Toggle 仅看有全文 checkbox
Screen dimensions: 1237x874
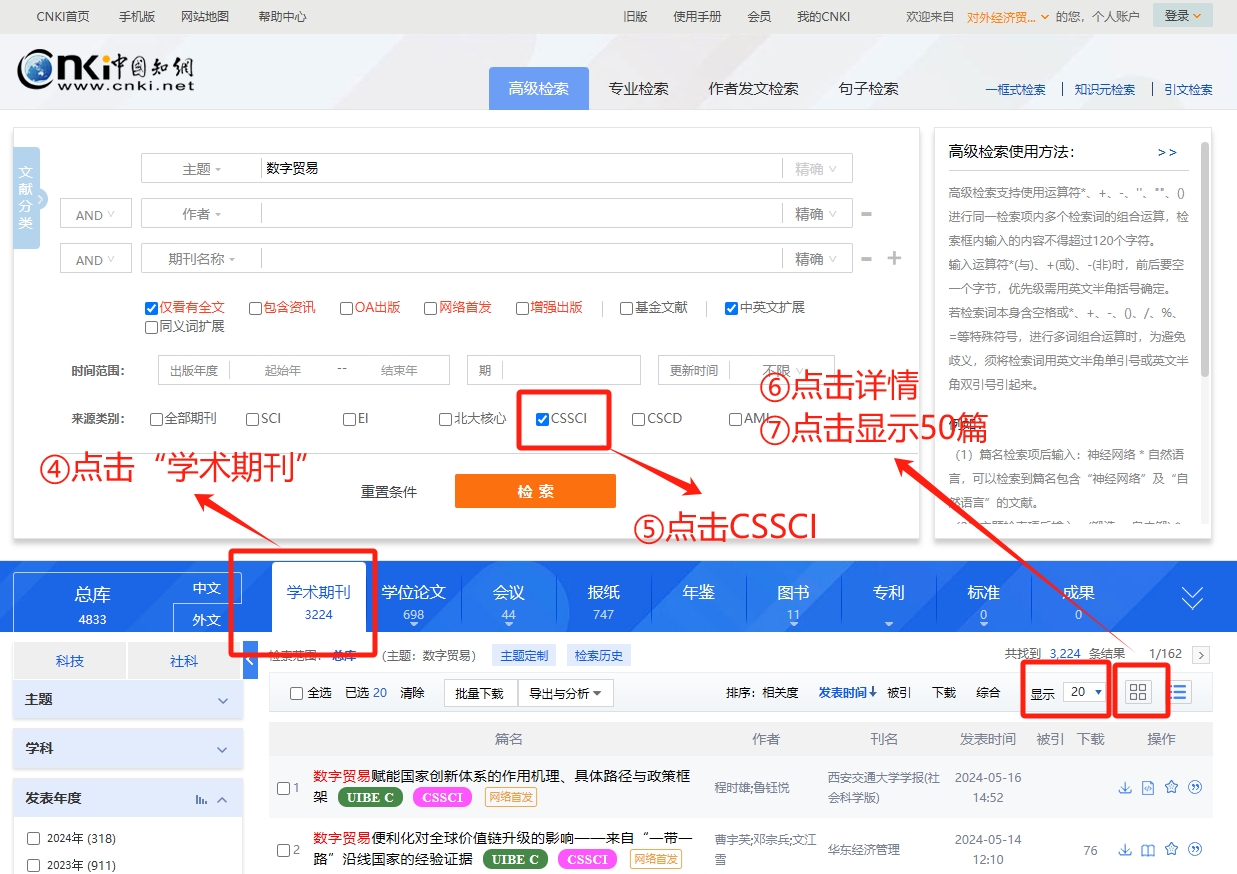(x=152, y=308)
